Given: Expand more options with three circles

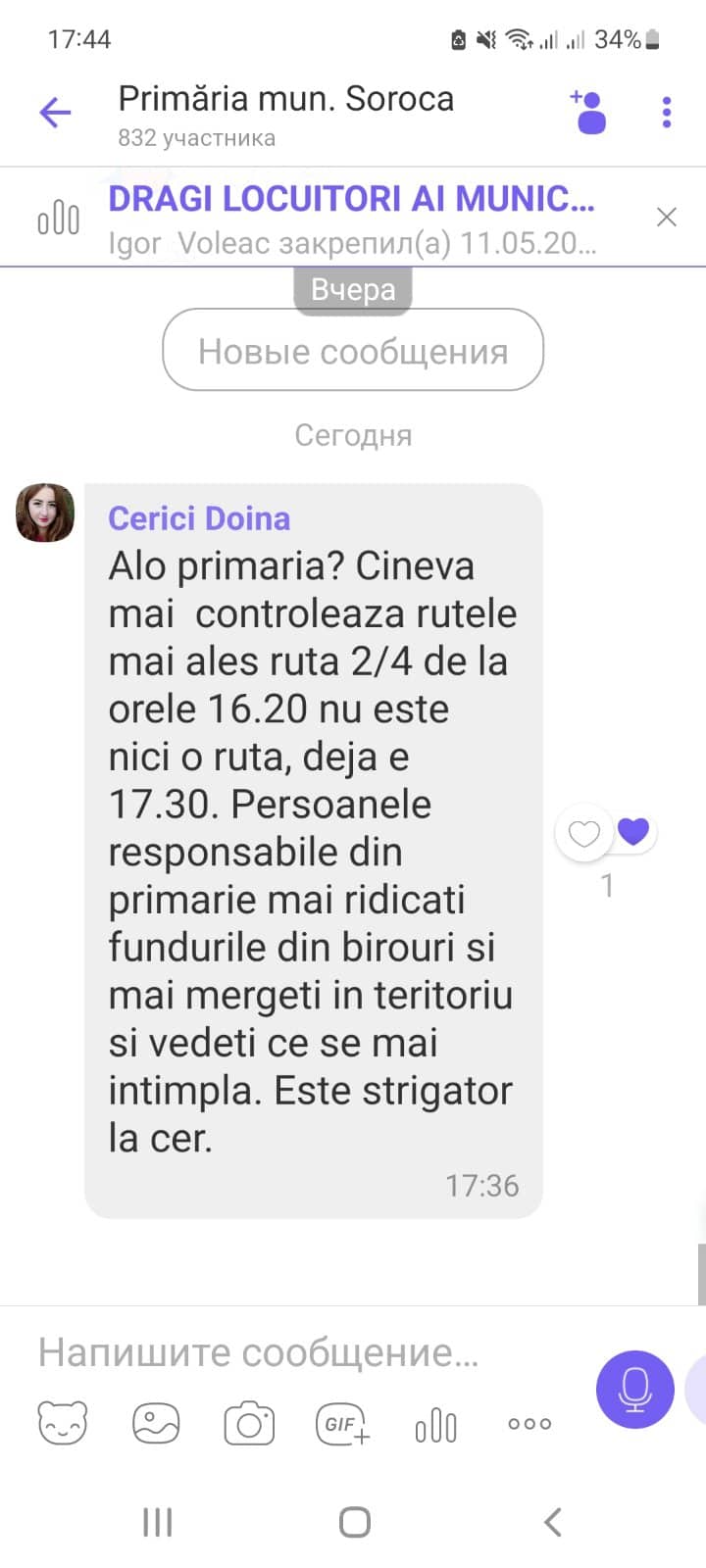Looking at the screenshot, I should click(x=529, y=1424).
